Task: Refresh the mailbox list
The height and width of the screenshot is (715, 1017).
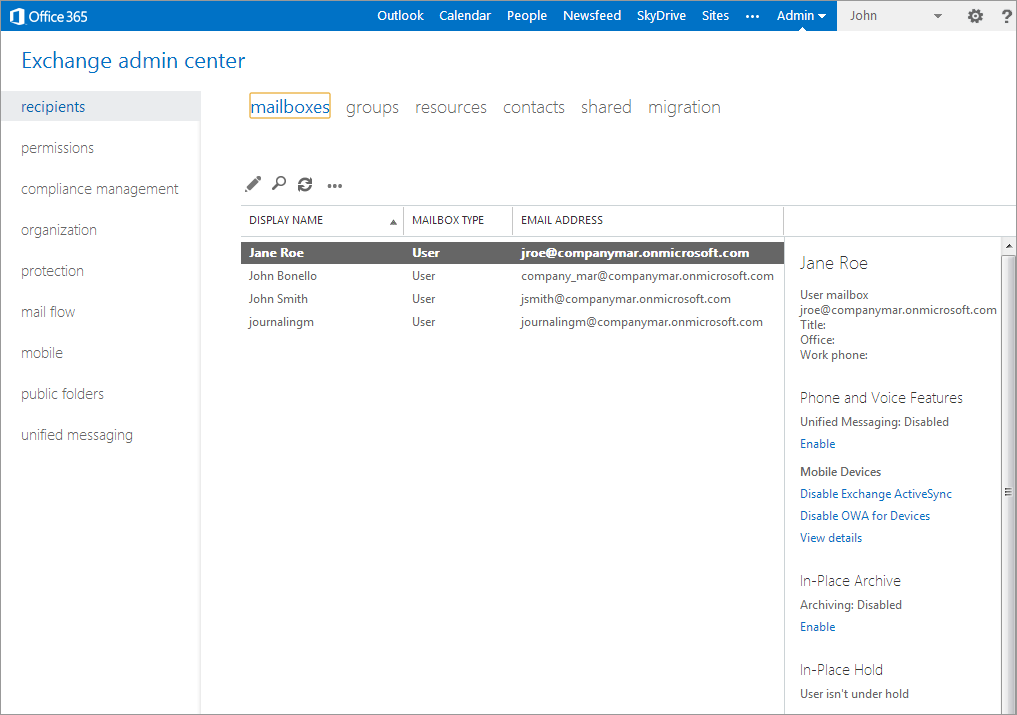Action: pos(306,184)
